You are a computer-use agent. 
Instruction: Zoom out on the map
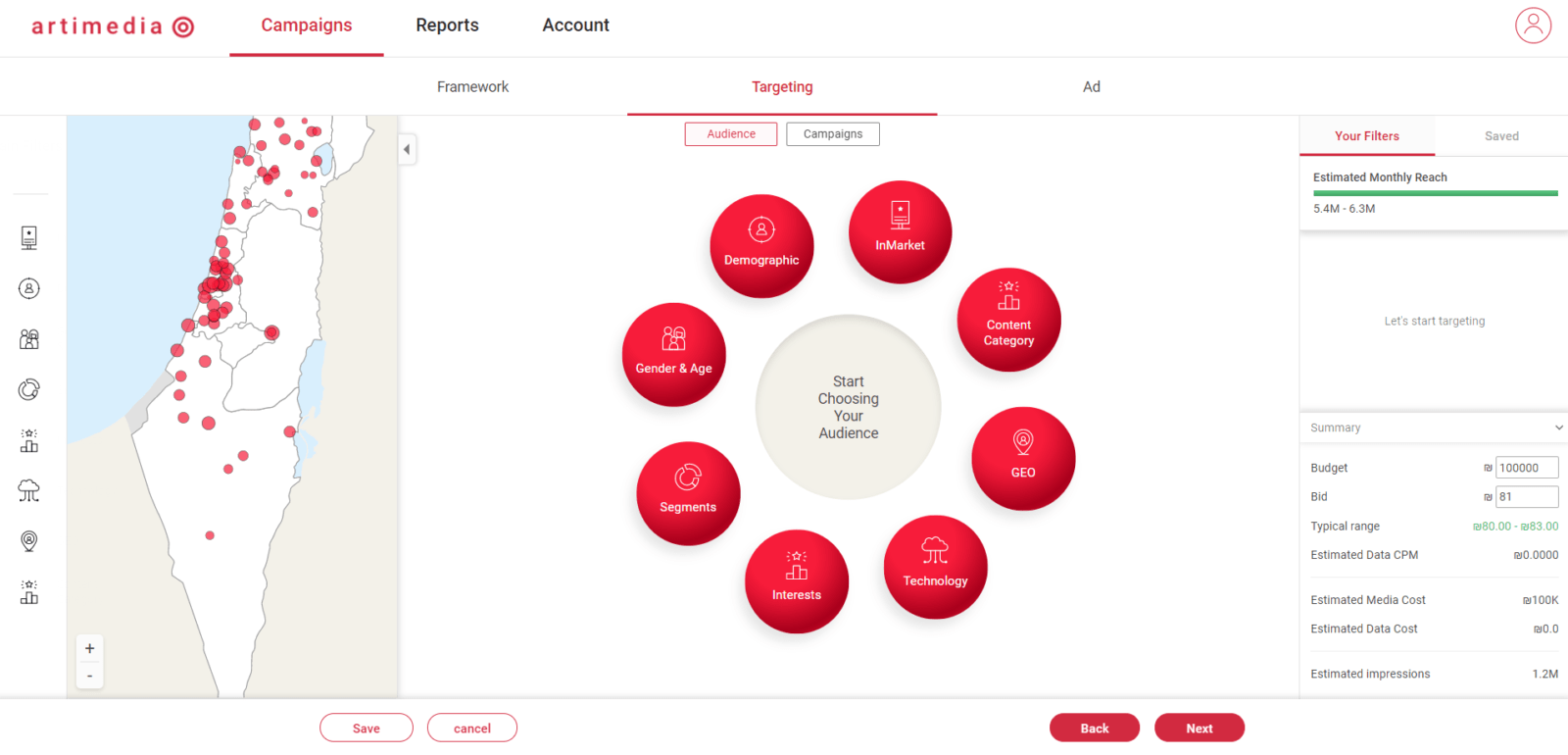[x=89, y=676]
